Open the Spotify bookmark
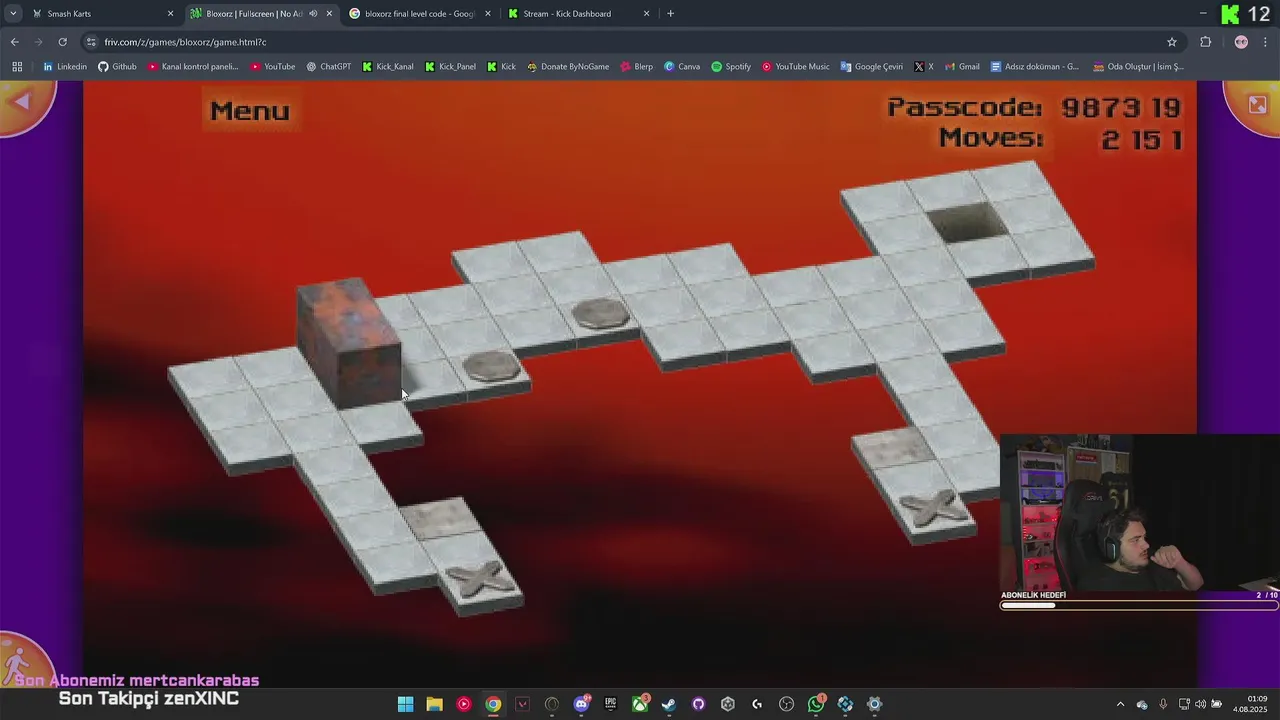The image size is (1280, 720). click(x=731, y=67)
